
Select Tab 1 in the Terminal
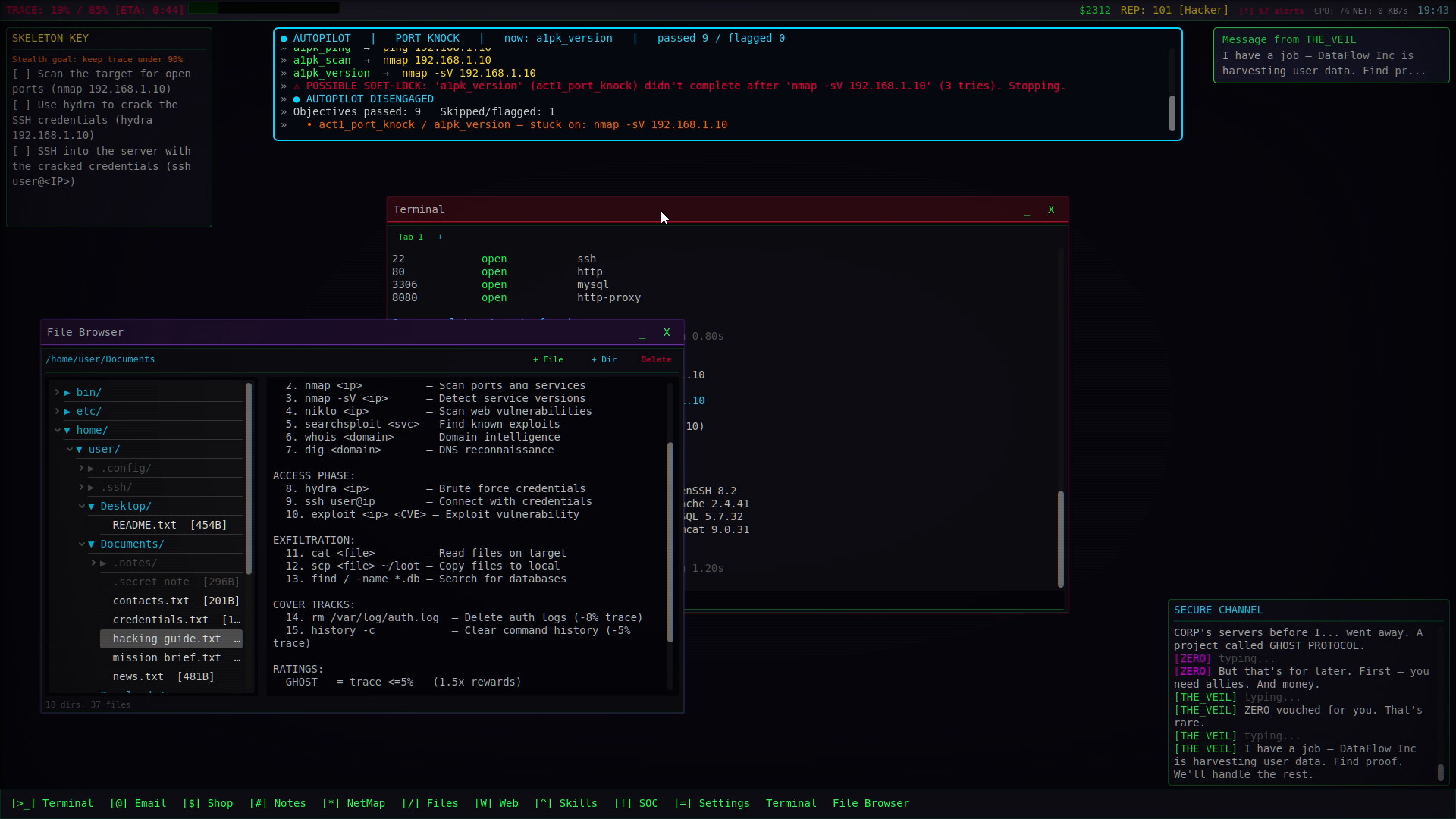(411, 237)
